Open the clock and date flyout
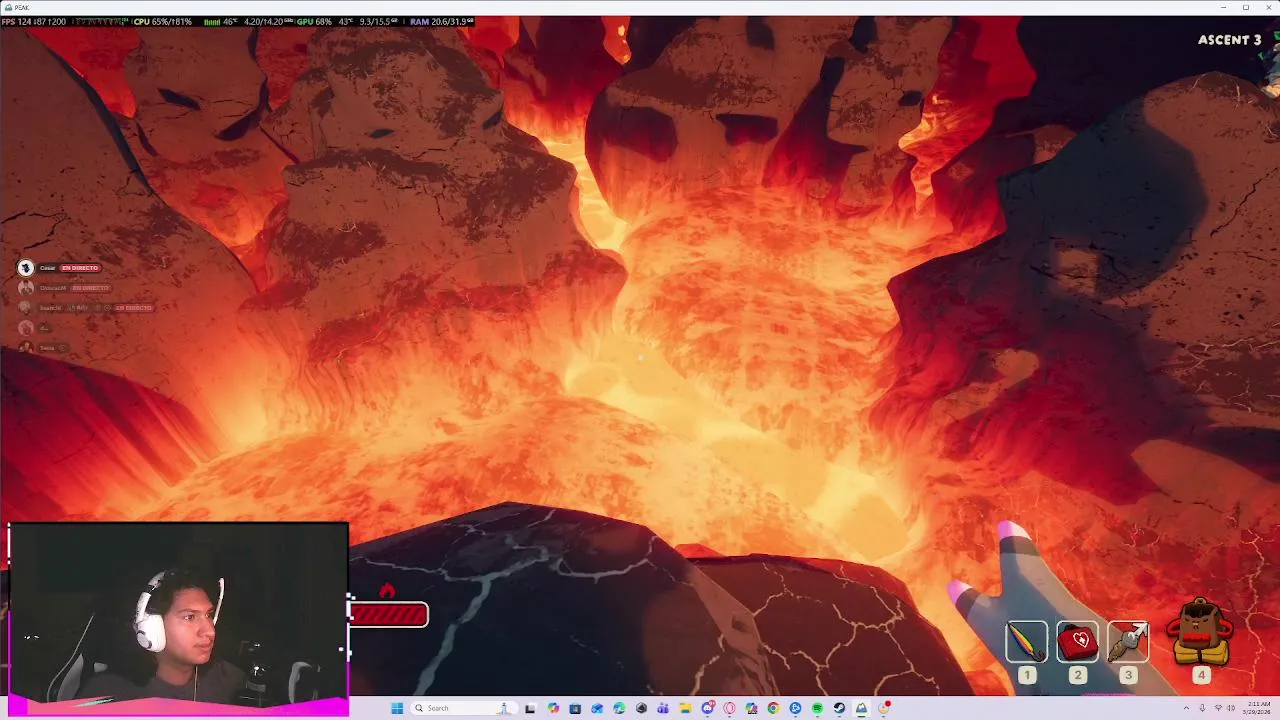 click(1256, 708)
